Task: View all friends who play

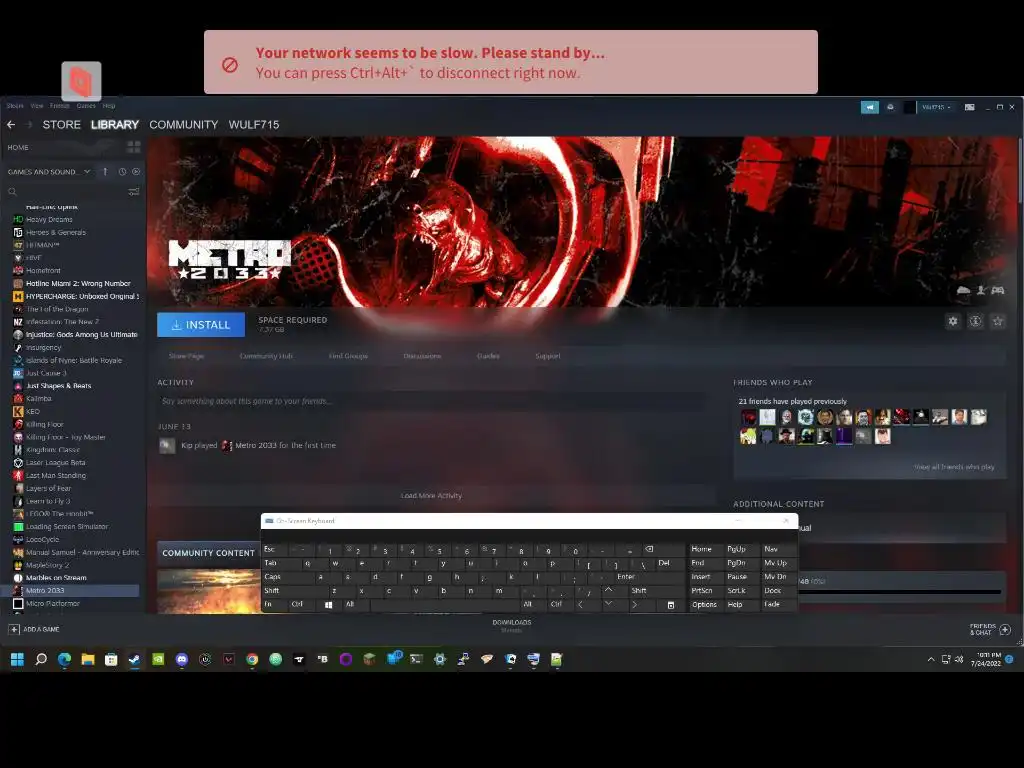Action: pyautogui.click(x=954, y=467)
